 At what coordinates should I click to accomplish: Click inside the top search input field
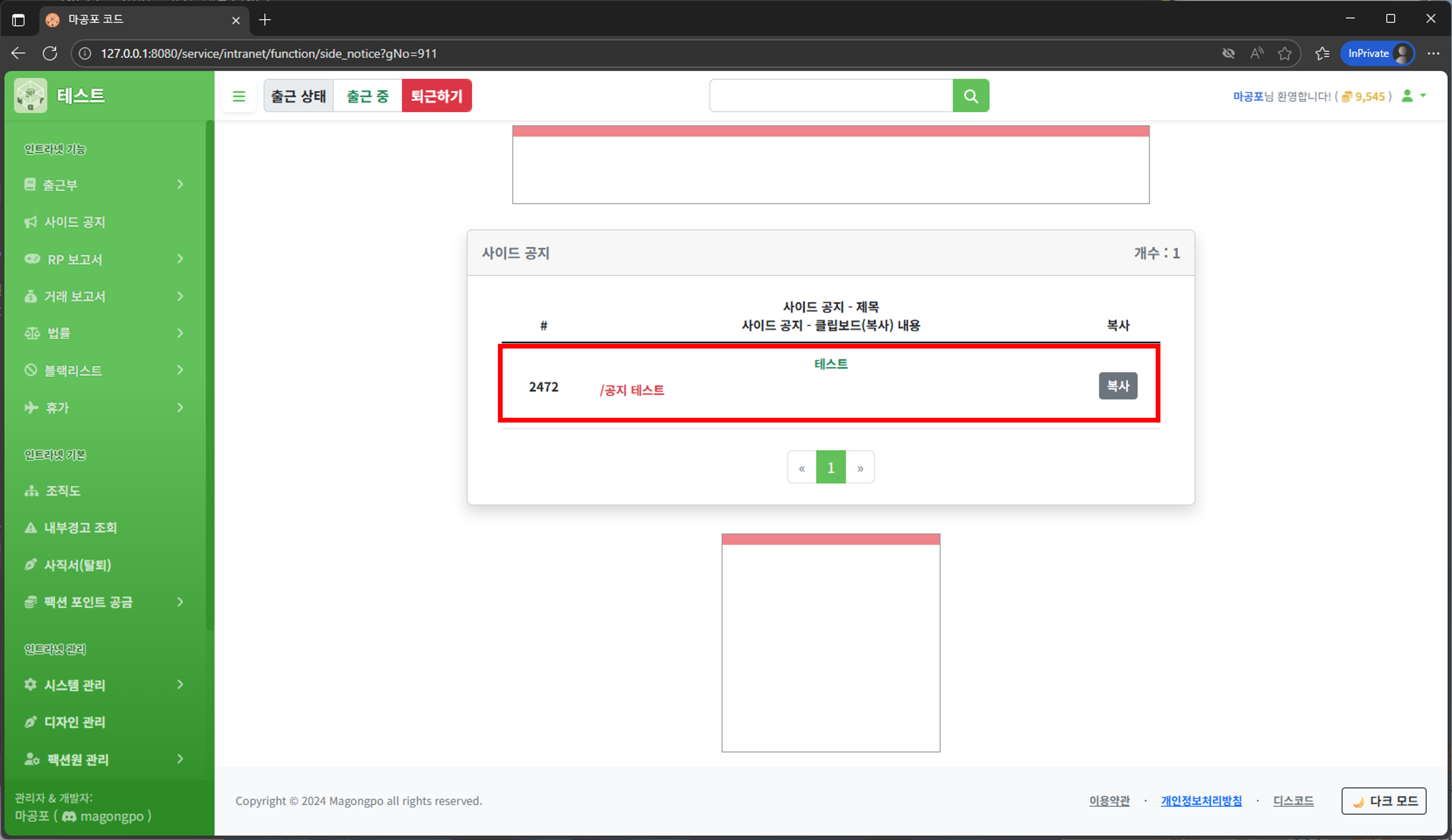pos(830,96)
